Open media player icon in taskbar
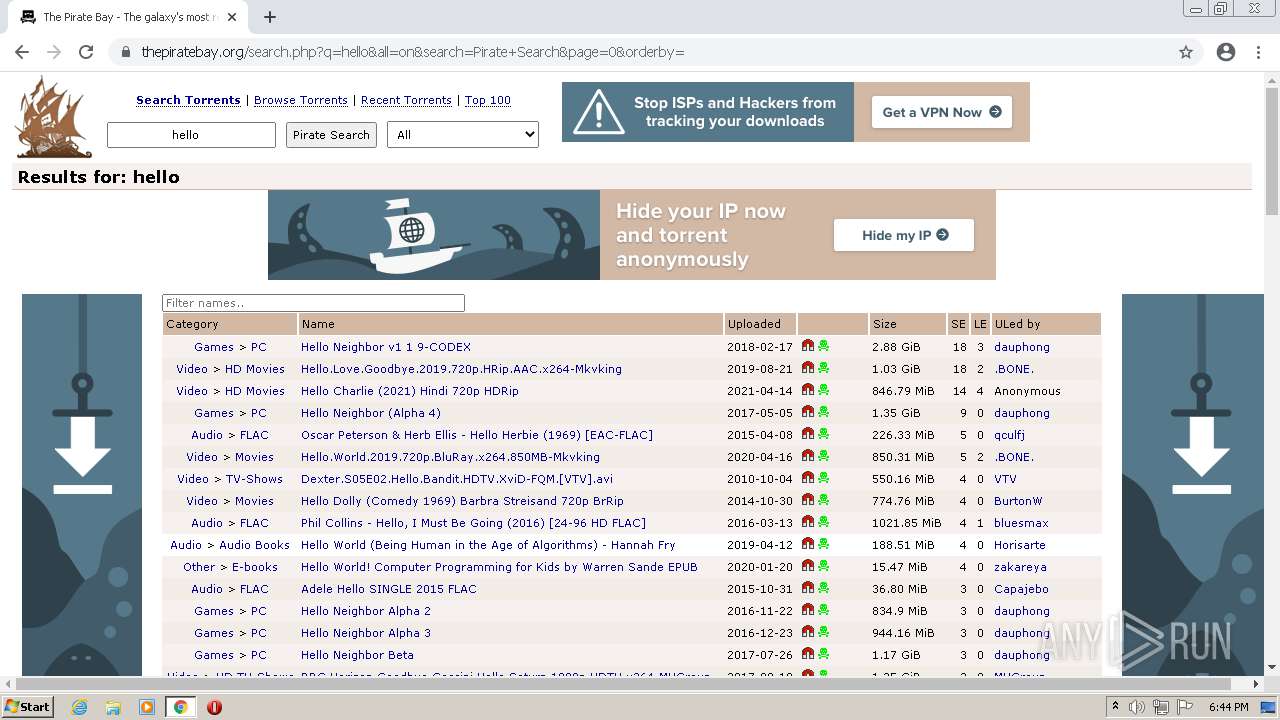Screen dimensions: 1280x720 click(x=147, y=707)
